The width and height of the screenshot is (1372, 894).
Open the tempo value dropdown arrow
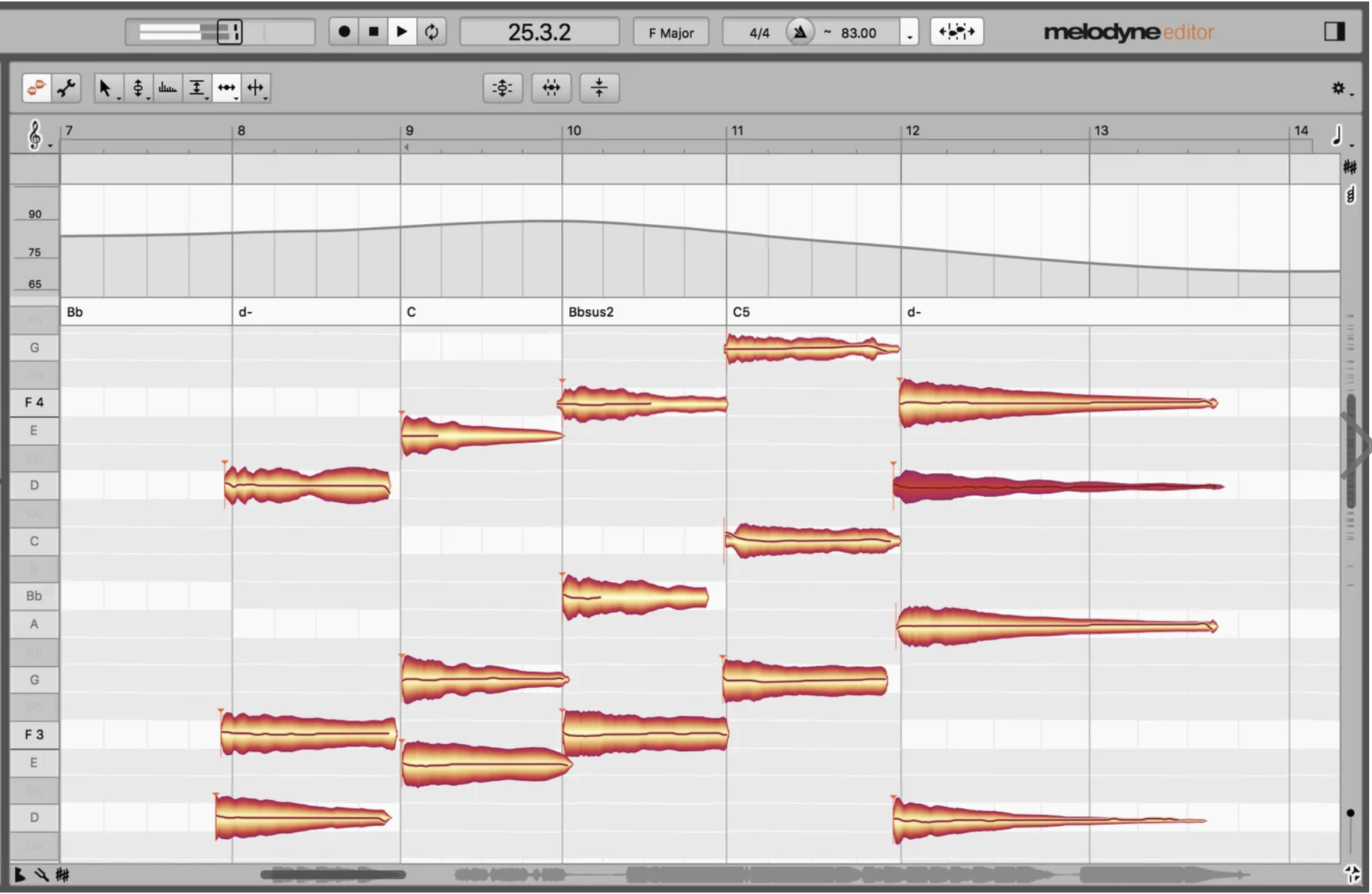point(908,36)
